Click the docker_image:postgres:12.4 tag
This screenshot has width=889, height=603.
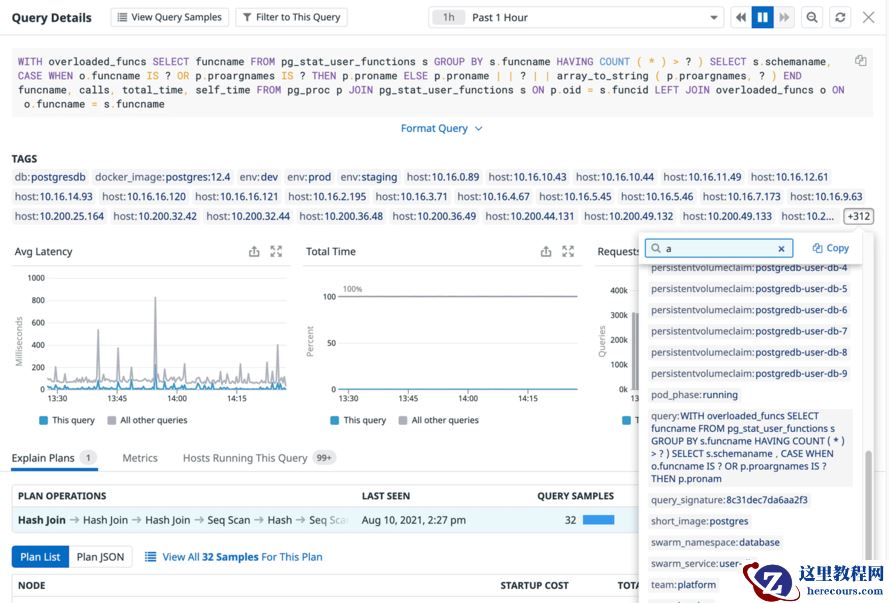tap(163, 177)
